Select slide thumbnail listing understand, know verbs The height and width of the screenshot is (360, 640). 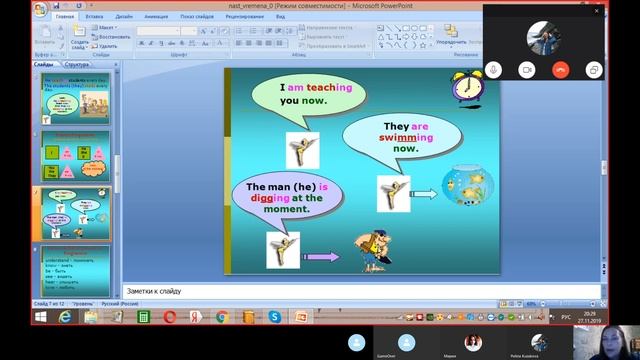click(76, 271)
